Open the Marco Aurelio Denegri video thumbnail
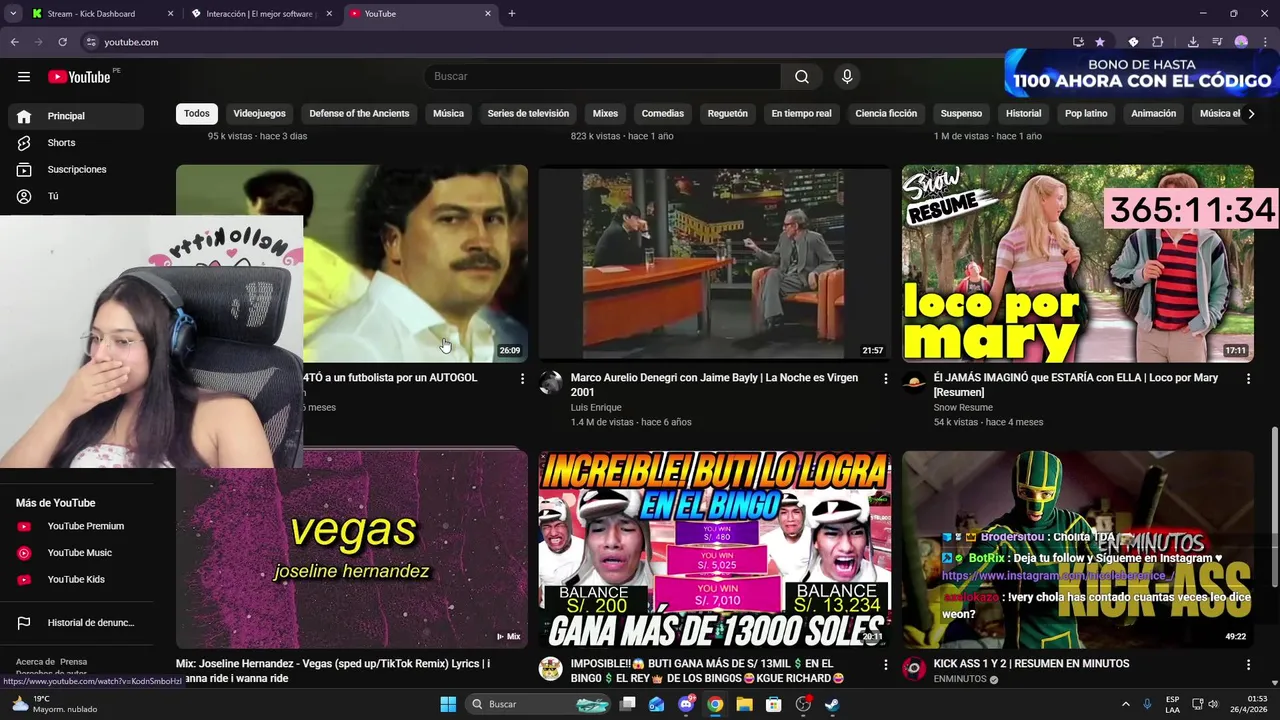 (x=715, y=263)
